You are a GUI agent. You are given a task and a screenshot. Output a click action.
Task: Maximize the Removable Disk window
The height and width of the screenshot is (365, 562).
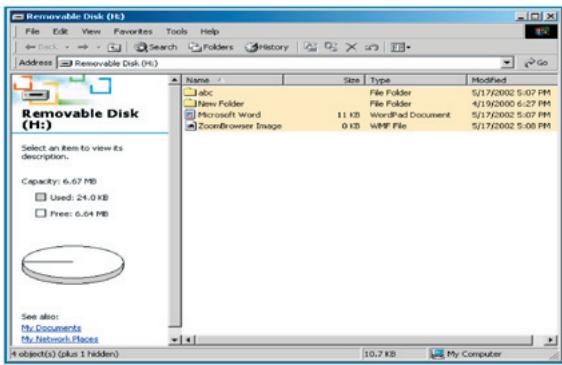535,16
